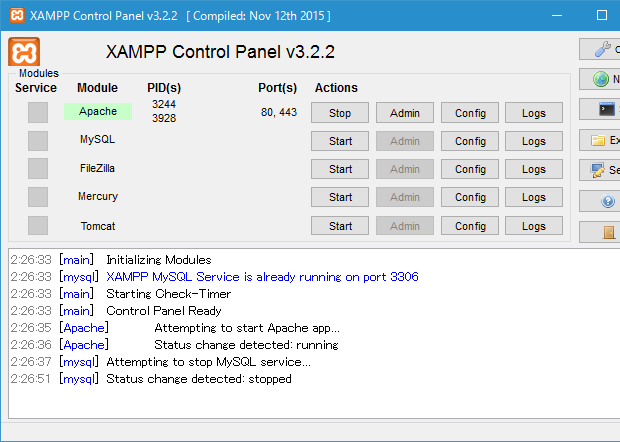
Task: Click log line 'Attempting to stop MySQL service...'
Action: coord(208,362)
